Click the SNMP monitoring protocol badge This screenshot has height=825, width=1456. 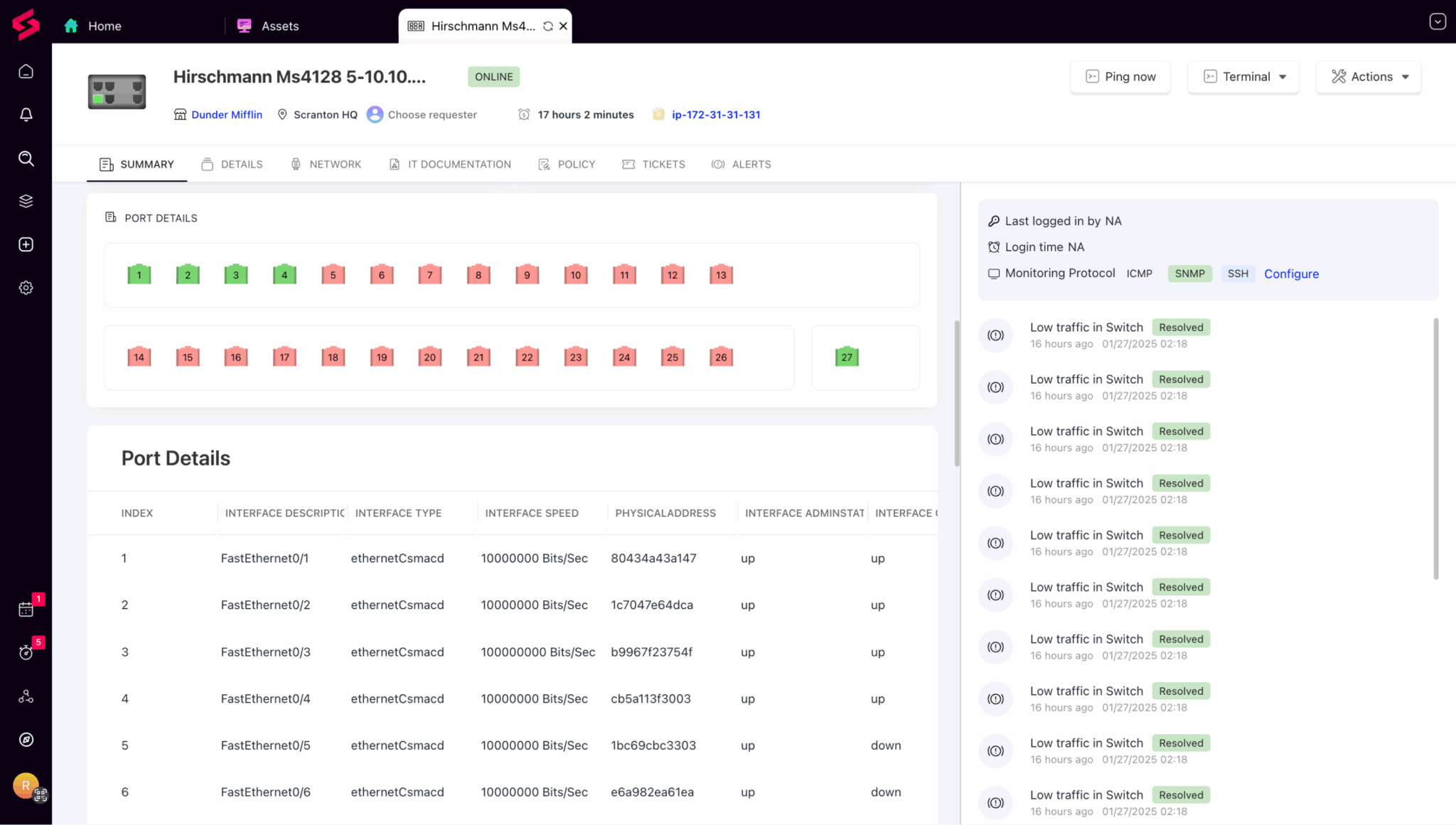(x=1189, y=274)
